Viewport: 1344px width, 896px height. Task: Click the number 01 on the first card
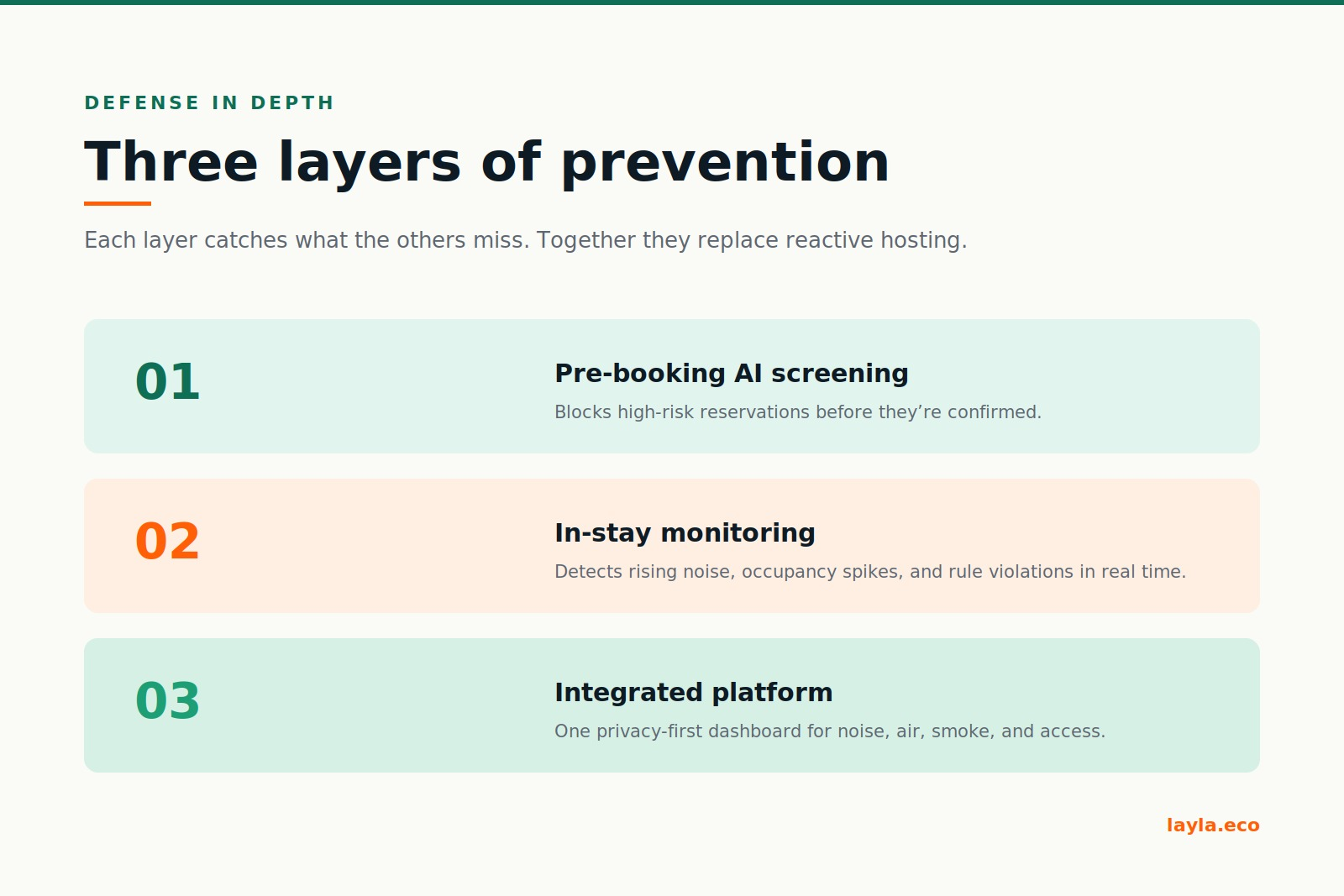coord(167,382)
